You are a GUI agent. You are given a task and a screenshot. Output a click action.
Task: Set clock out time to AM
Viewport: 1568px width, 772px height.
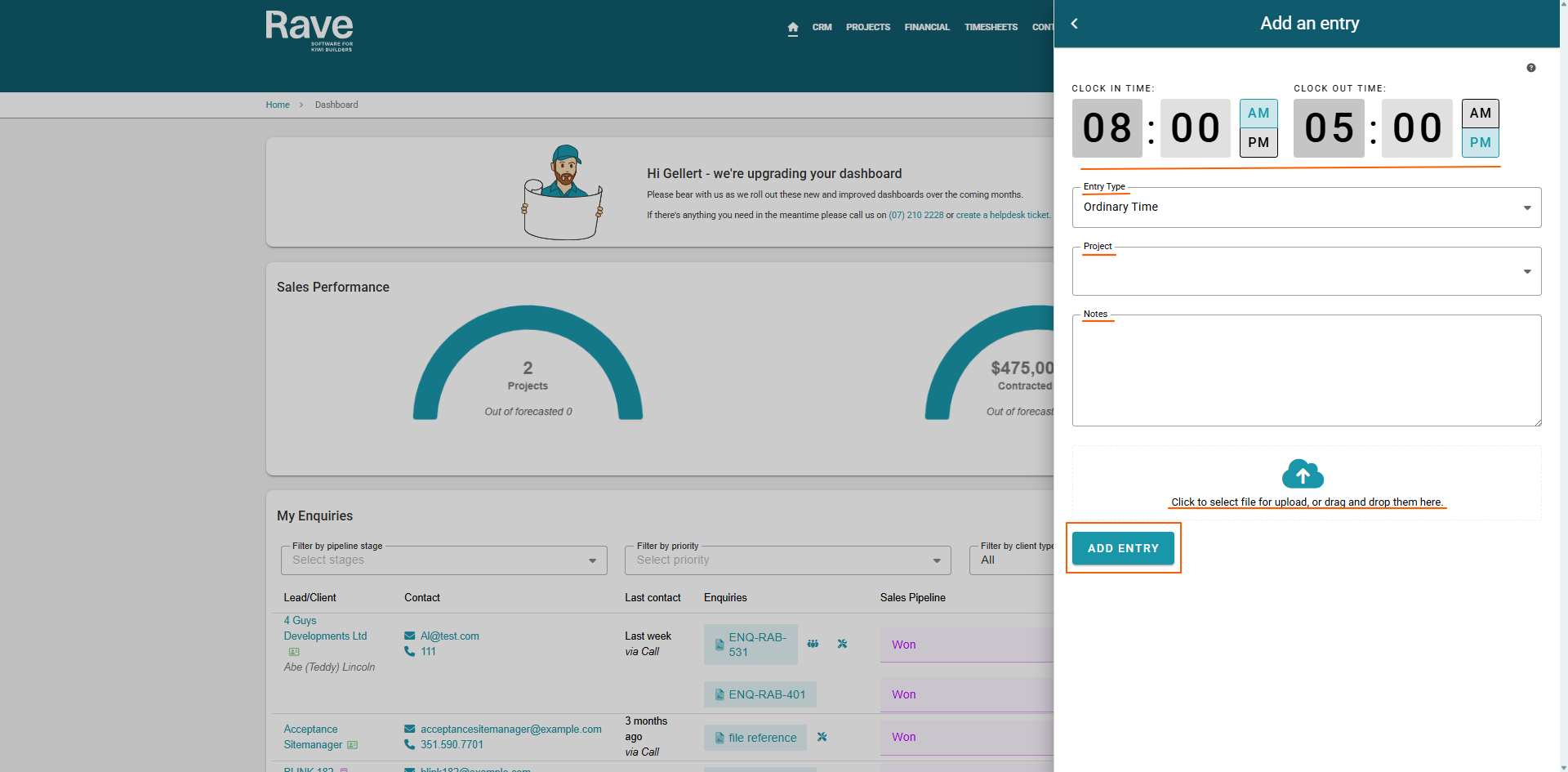click(x=1480, y=114)
